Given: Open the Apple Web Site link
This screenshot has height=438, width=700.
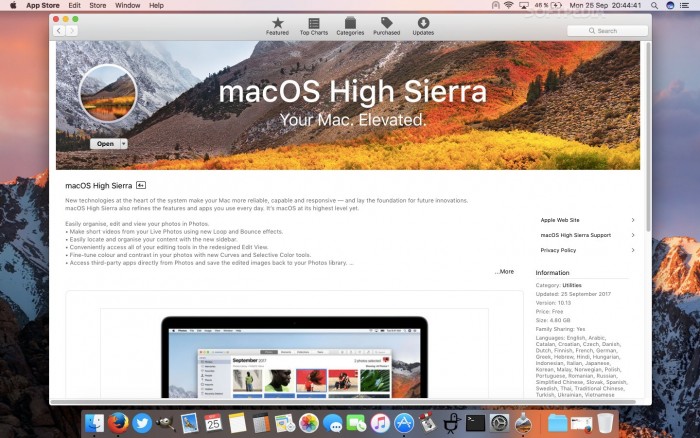Looking at the screenshot, I should coord(560,220).
